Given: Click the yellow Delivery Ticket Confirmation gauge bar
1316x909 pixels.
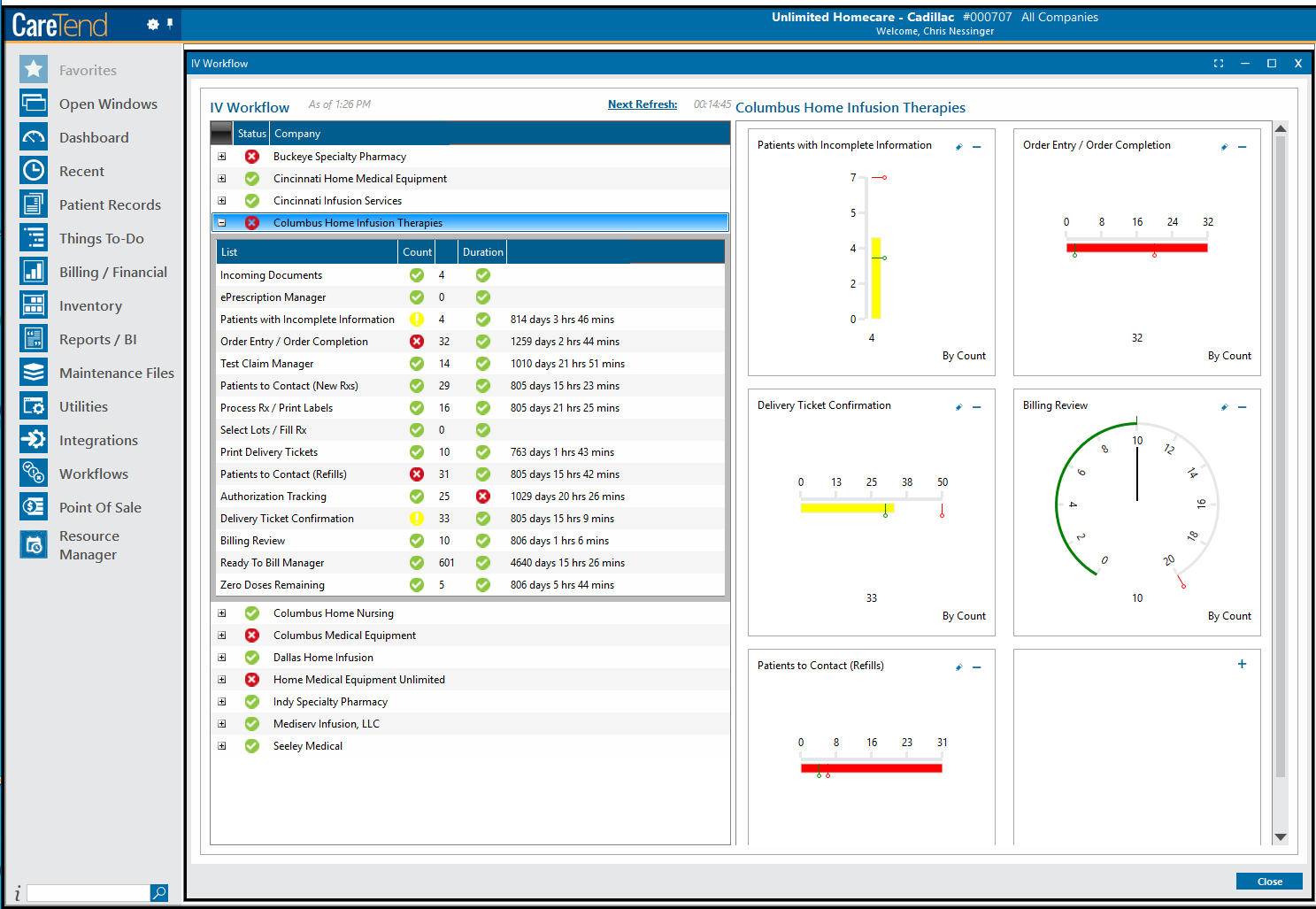Looking at the screenshot, I should tap(845, 507).
